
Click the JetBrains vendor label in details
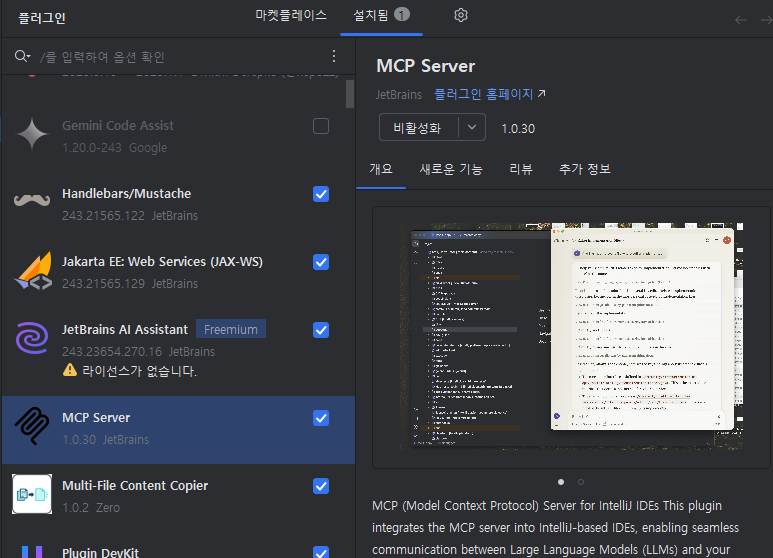coord(399,95)
